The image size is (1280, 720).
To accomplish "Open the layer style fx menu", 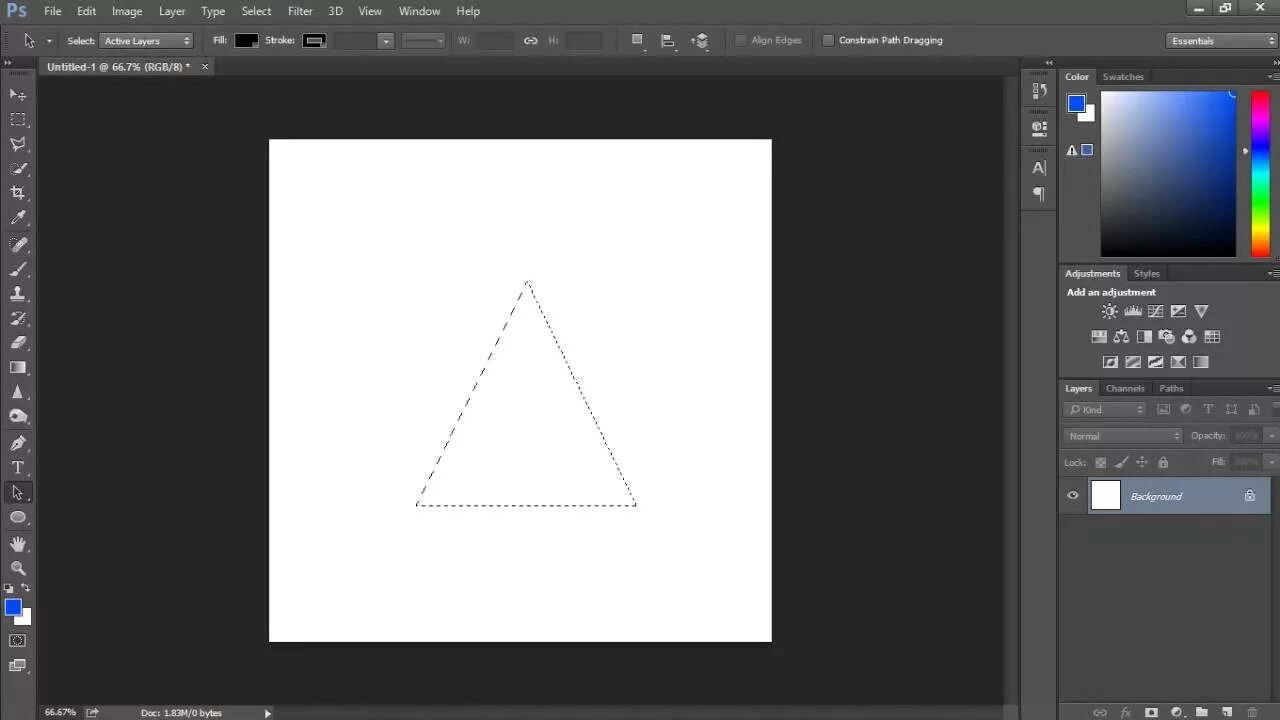I will click(1126, 712).
